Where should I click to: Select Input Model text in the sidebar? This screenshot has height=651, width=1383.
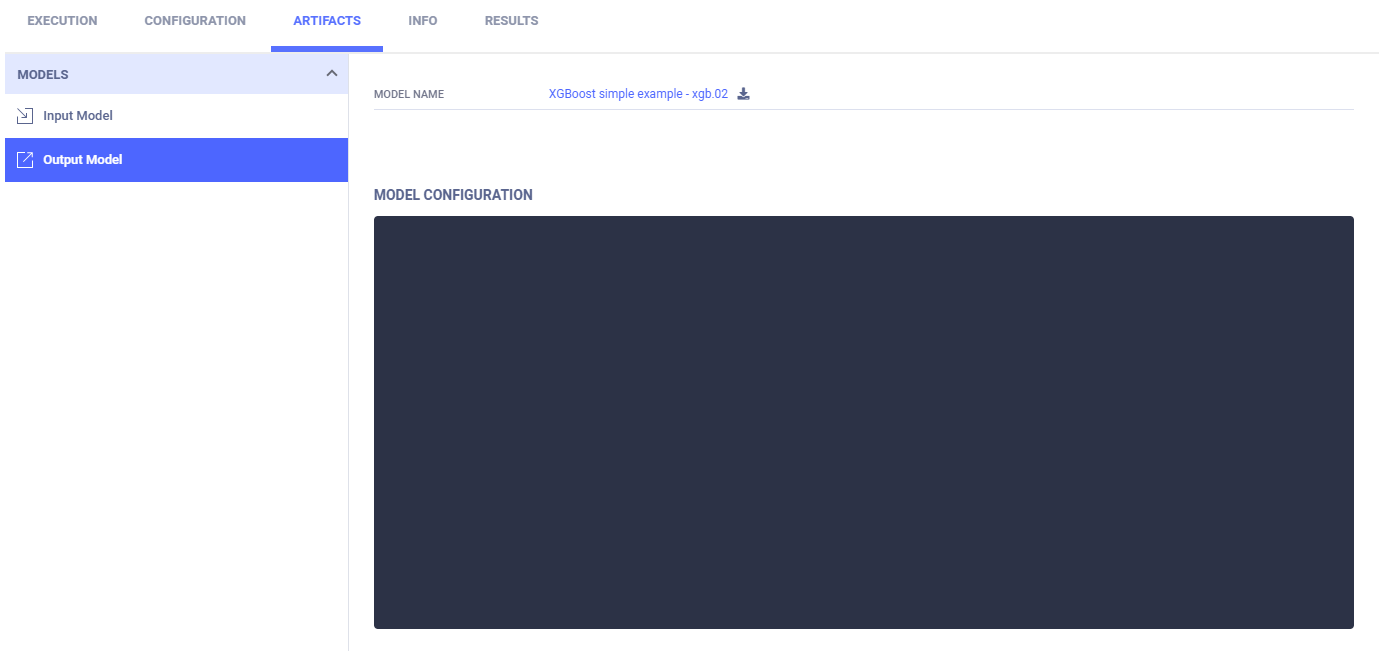(x=78, y=116)
